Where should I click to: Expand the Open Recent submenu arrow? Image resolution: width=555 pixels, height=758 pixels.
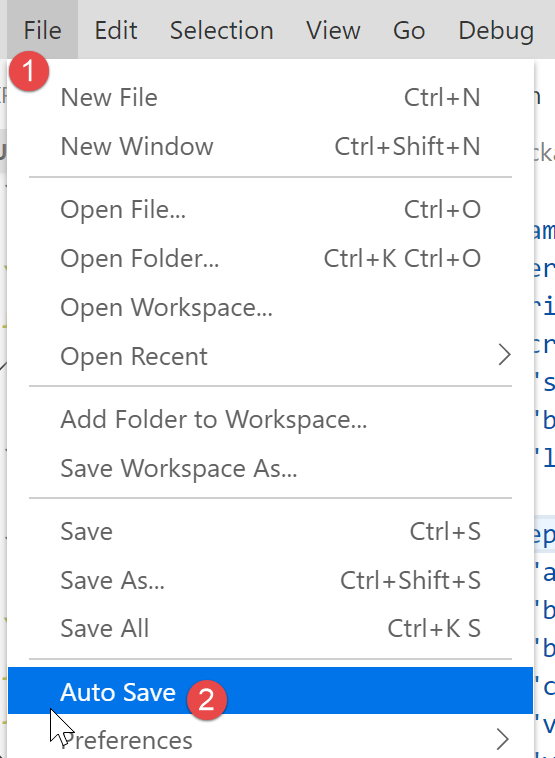coord(504,356)
